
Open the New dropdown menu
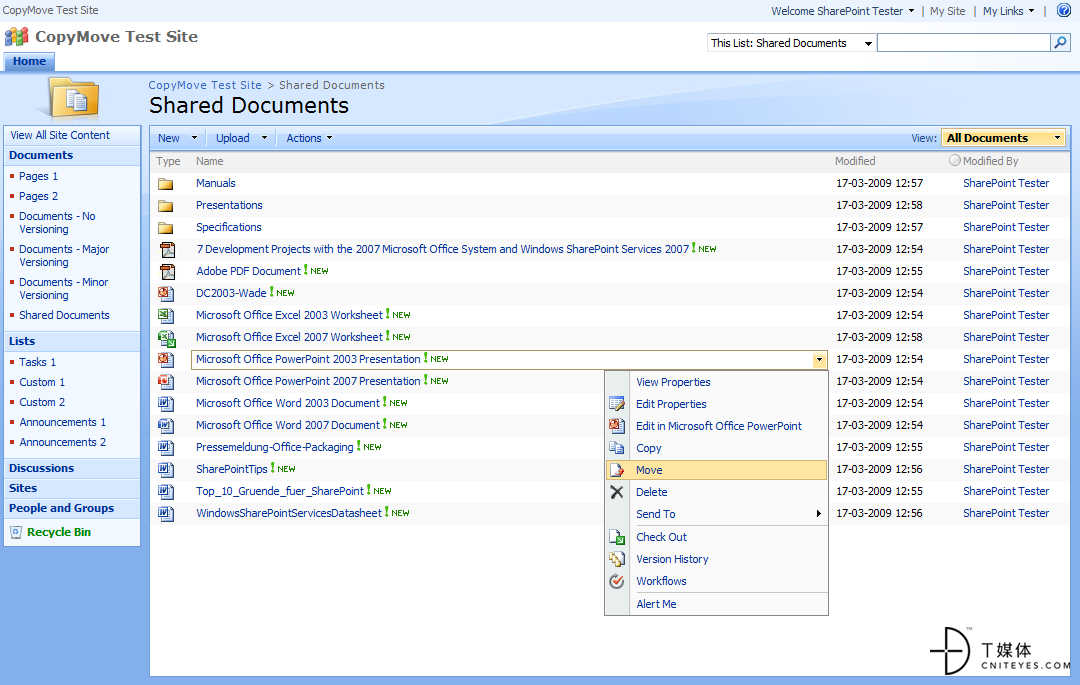click(x=177, y=138)
